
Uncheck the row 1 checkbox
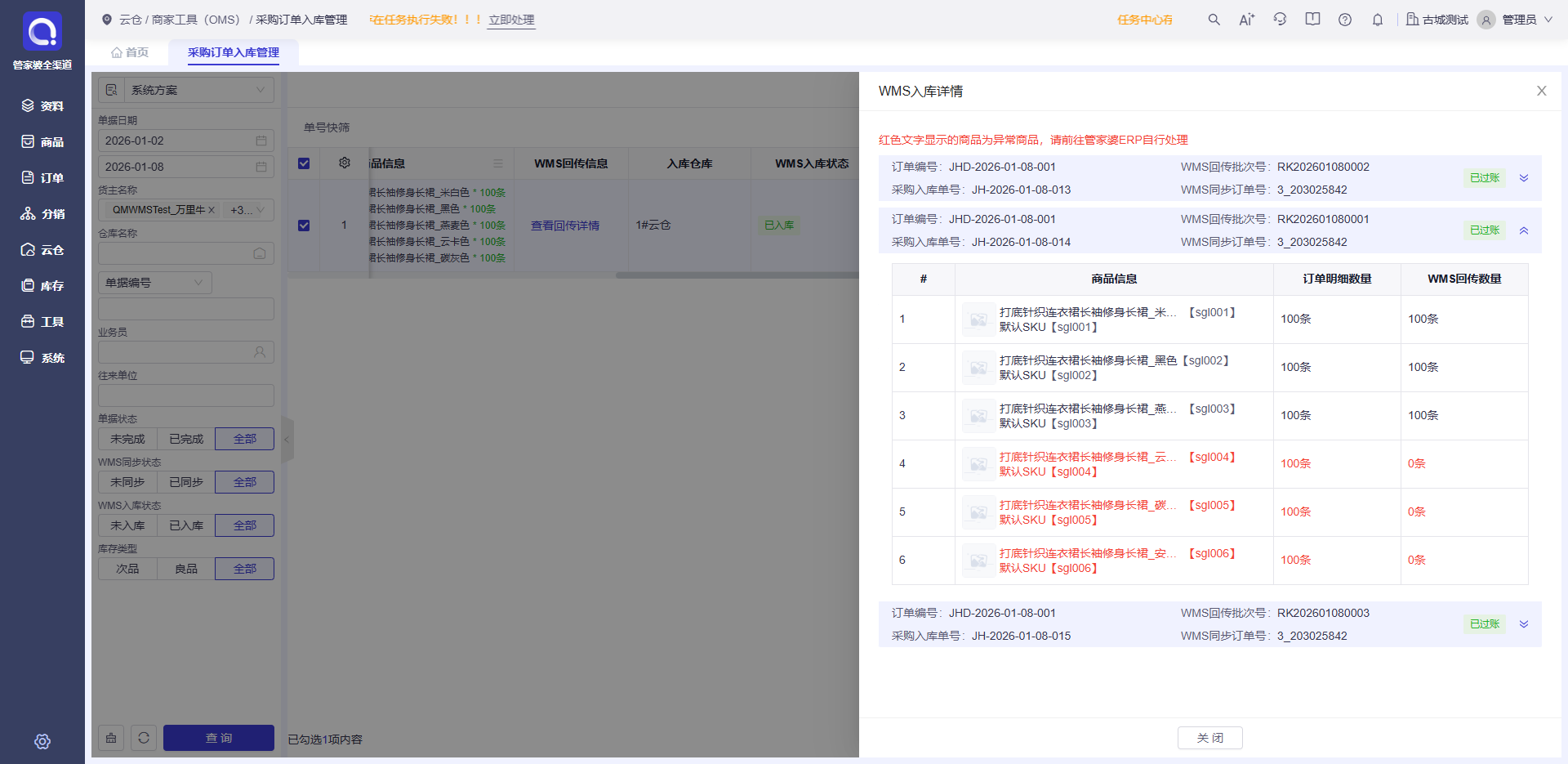coord(304,226)
